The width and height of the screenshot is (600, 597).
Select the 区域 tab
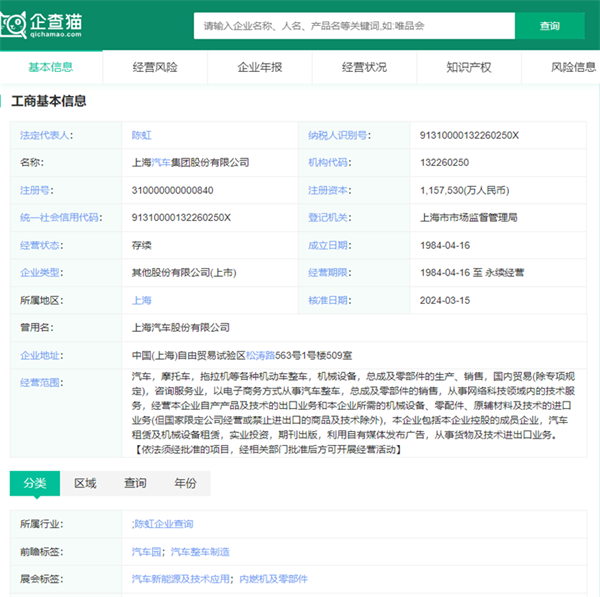coord(86,484)
